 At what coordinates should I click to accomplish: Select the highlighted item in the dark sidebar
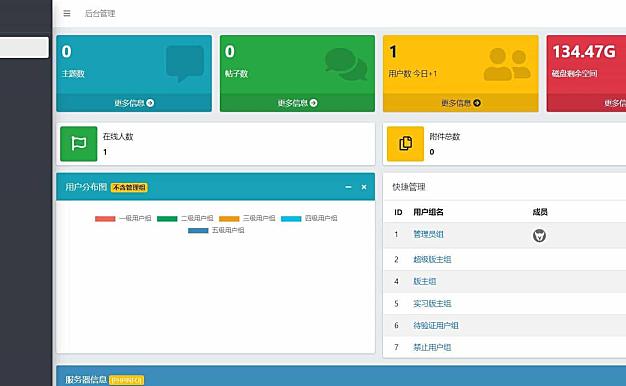pyautogui.click(x=24, y=48)
